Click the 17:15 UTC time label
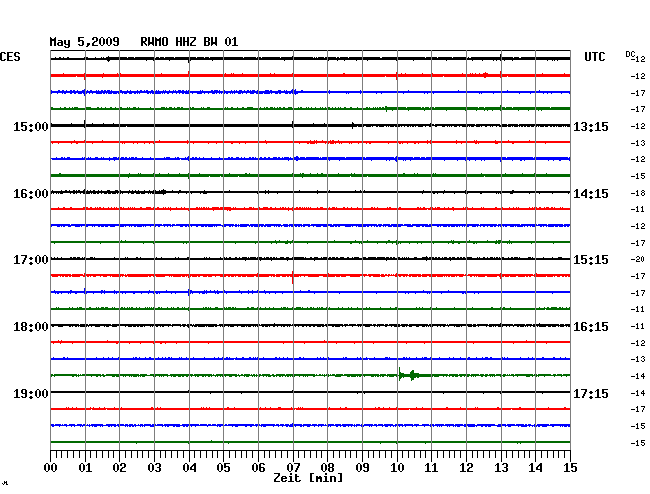The width and height of the screenshot is (650, 494). (591, 393)
